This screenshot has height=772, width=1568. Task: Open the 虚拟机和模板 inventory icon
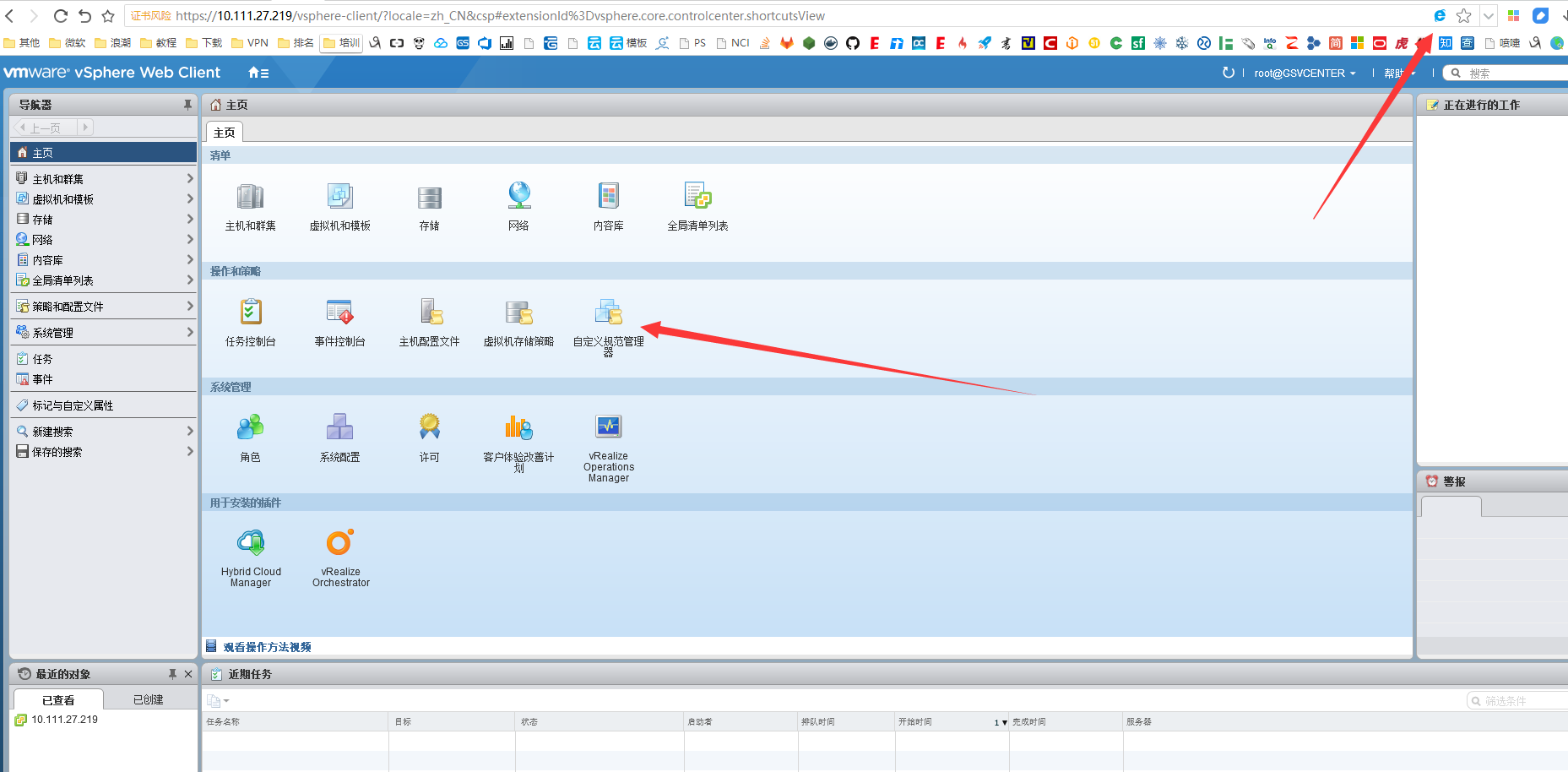click(x=340, y=197)
